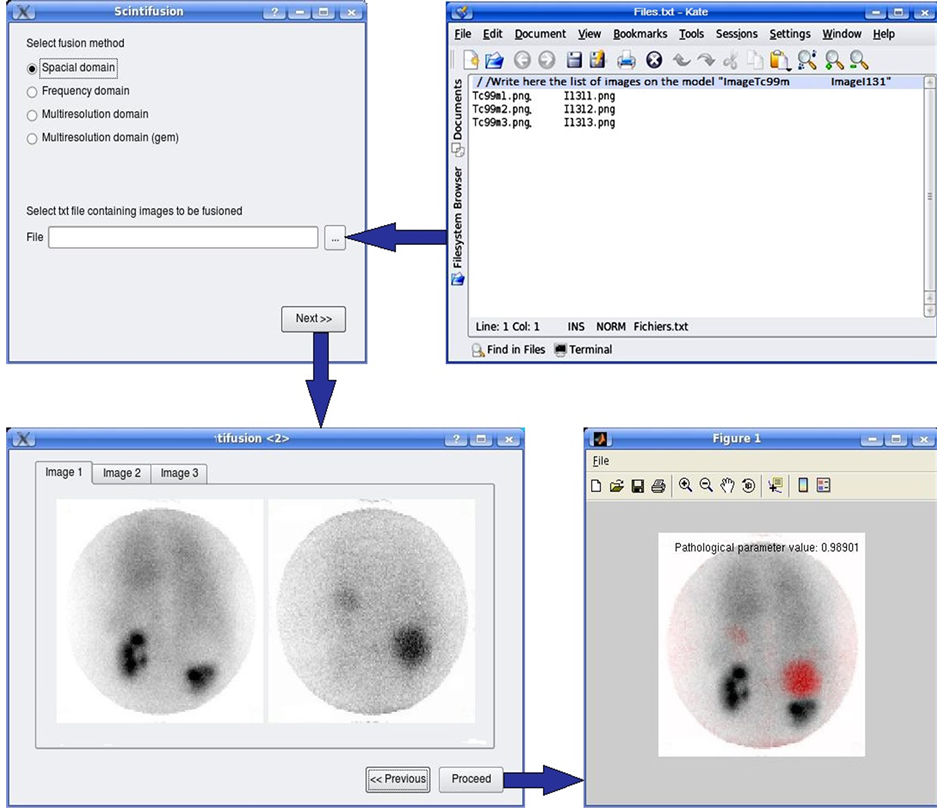This screenshot has width=937, height=808.
Task: Click inside the File path text field
Action: point(183,238)
